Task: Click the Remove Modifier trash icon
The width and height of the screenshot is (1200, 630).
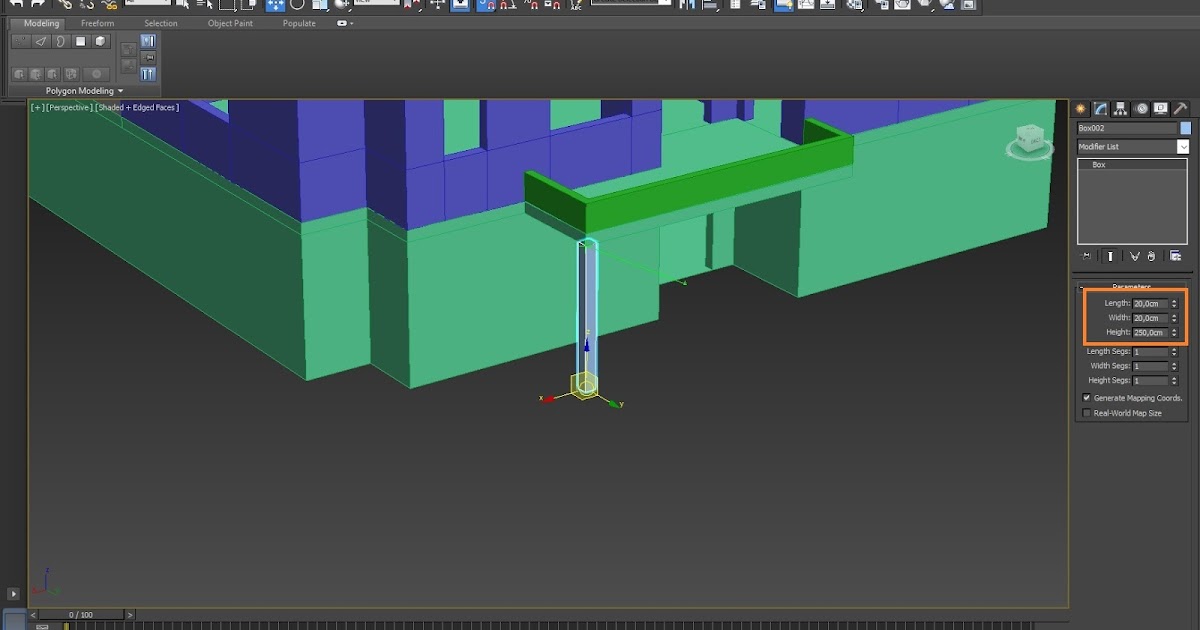Action: (1152, 255)
